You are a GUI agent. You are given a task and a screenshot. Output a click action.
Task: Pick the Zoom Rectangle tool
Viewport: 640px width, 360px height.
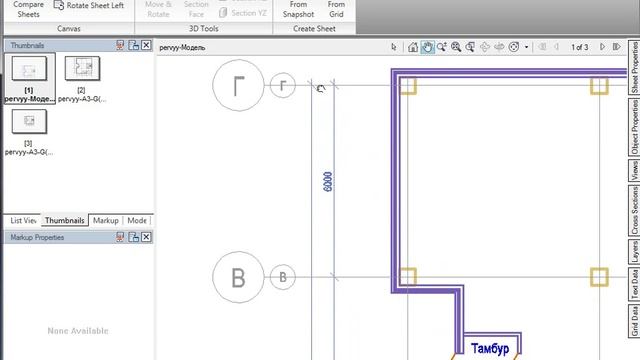tap(470, 47)
